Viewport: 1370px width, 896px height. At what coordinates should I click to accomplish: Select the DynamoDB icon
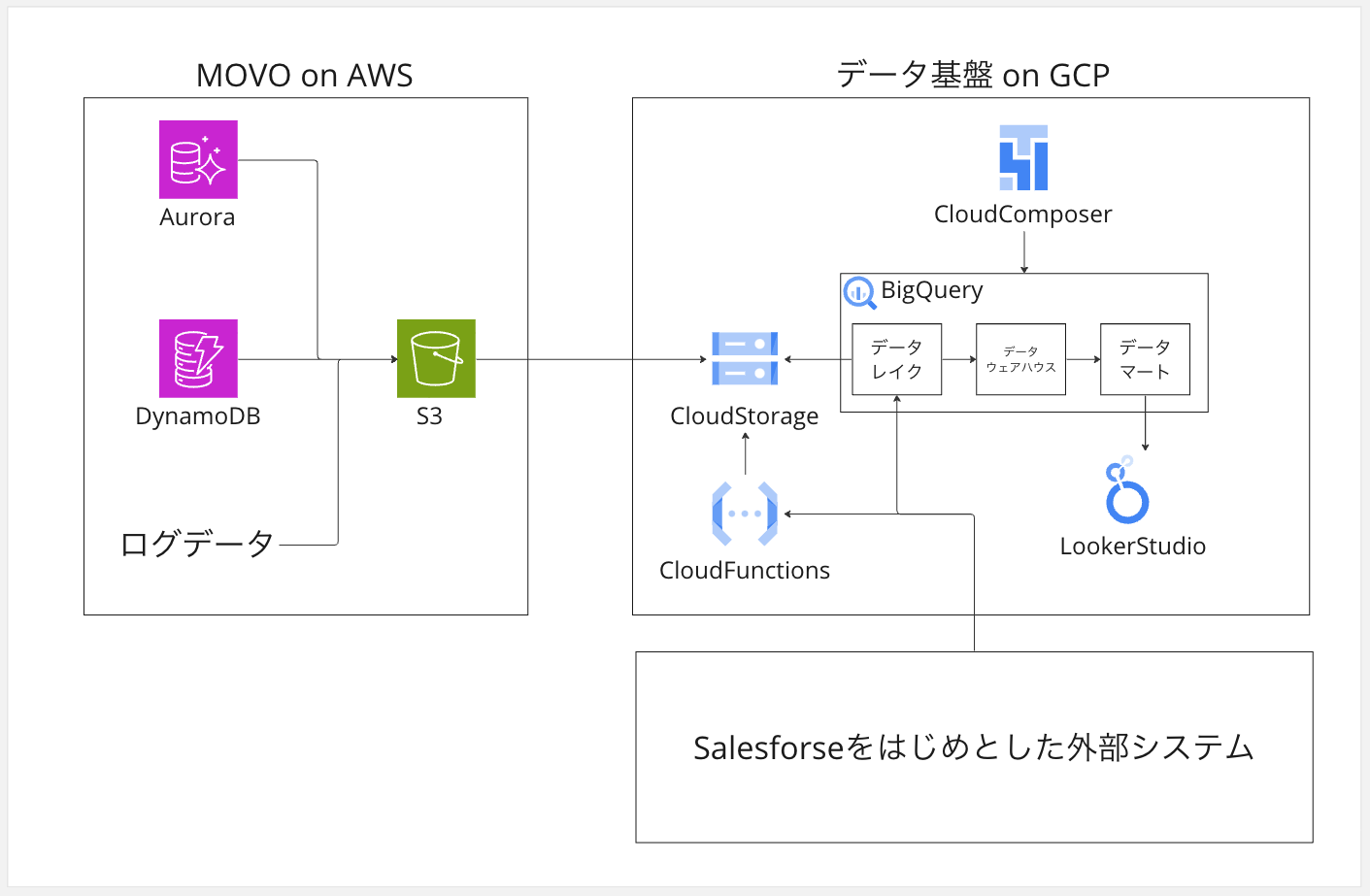(x=198, y=358)
